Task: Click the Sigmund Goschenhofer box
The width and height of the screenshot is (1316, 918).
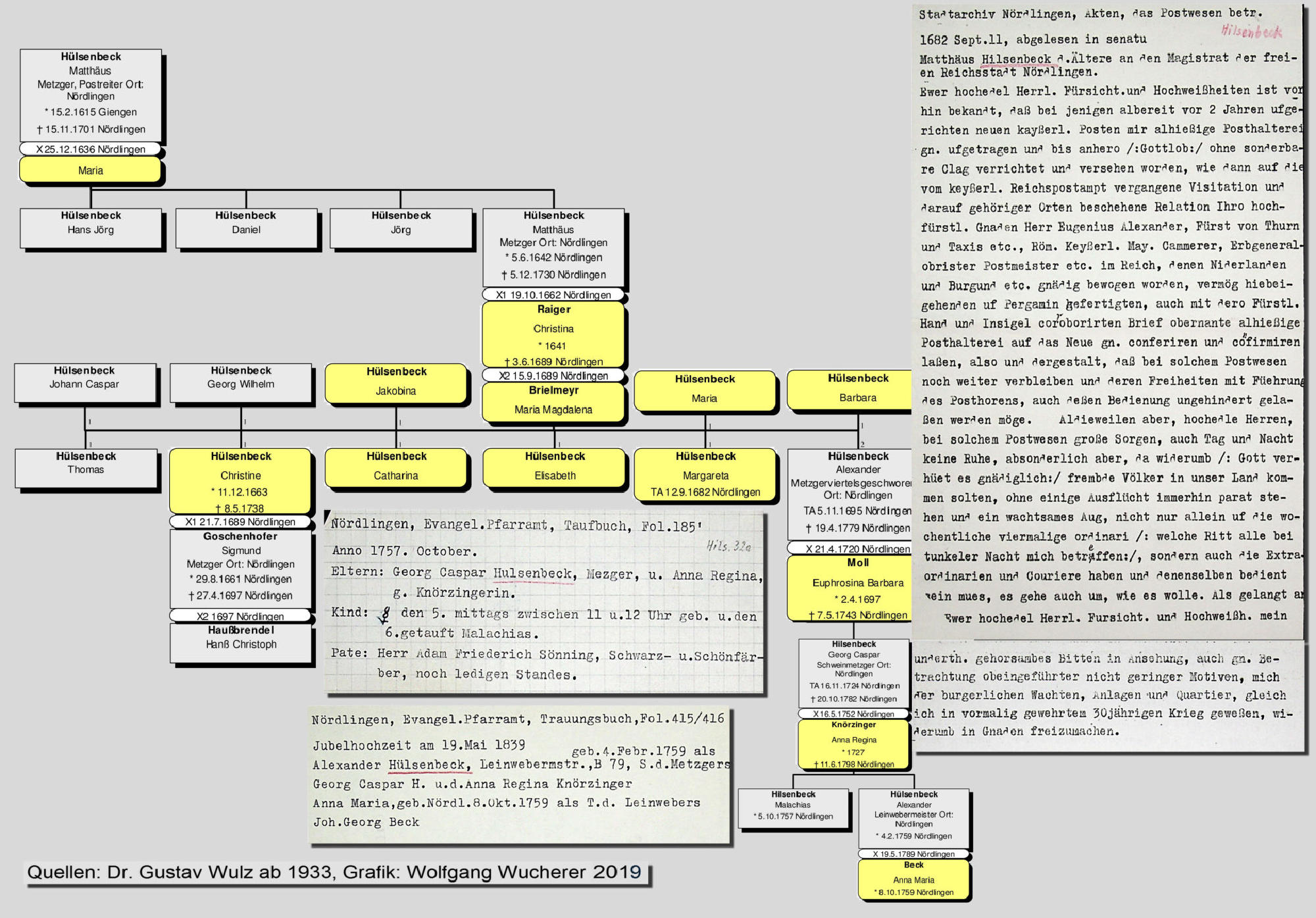Action: [x=241, y=567]
